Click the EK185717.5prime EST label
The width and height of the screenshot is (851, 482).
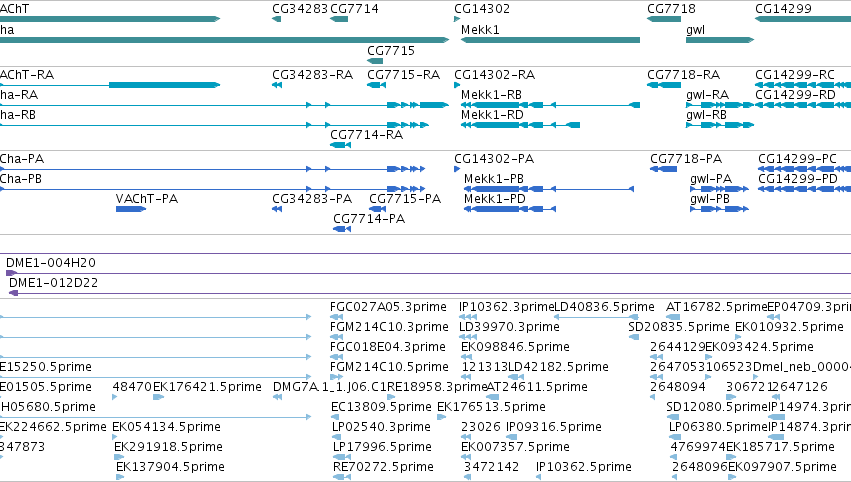tap(780, 447)
